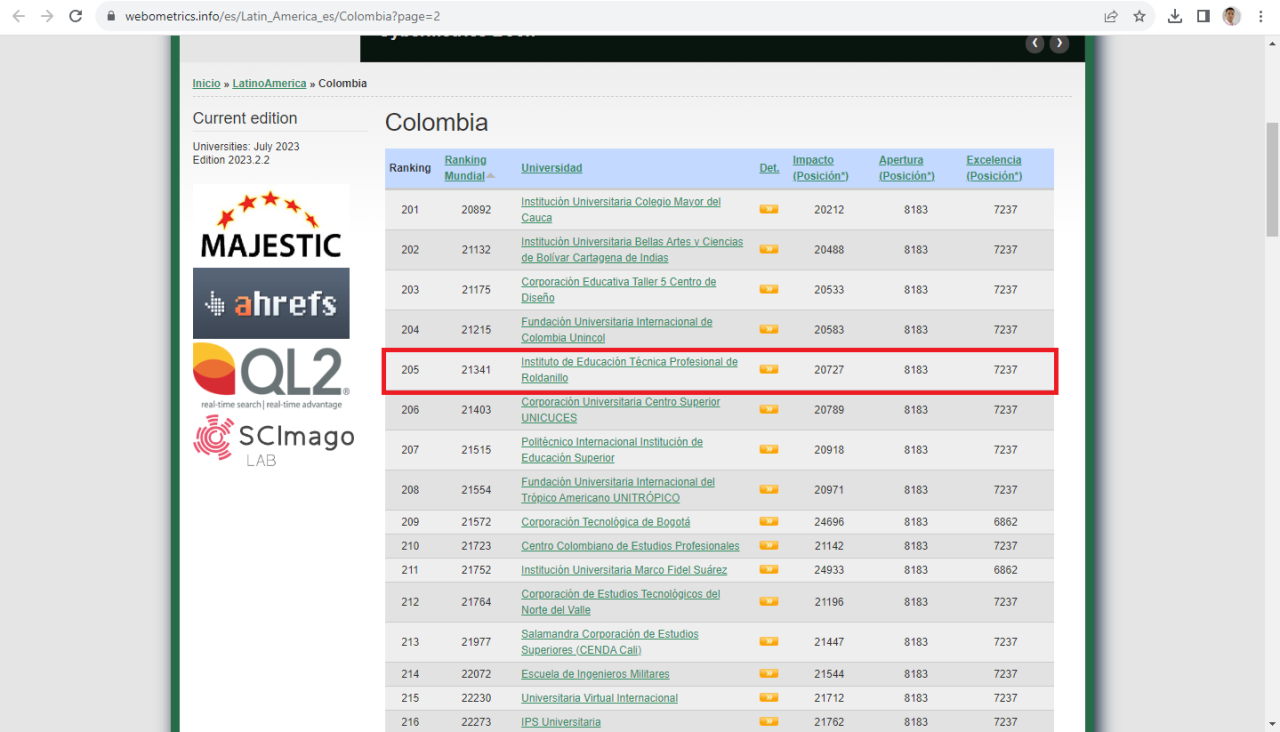1280x732 pixels.
Task: Open Chrome three-dot menu
Action: (x=1259, y=16)
